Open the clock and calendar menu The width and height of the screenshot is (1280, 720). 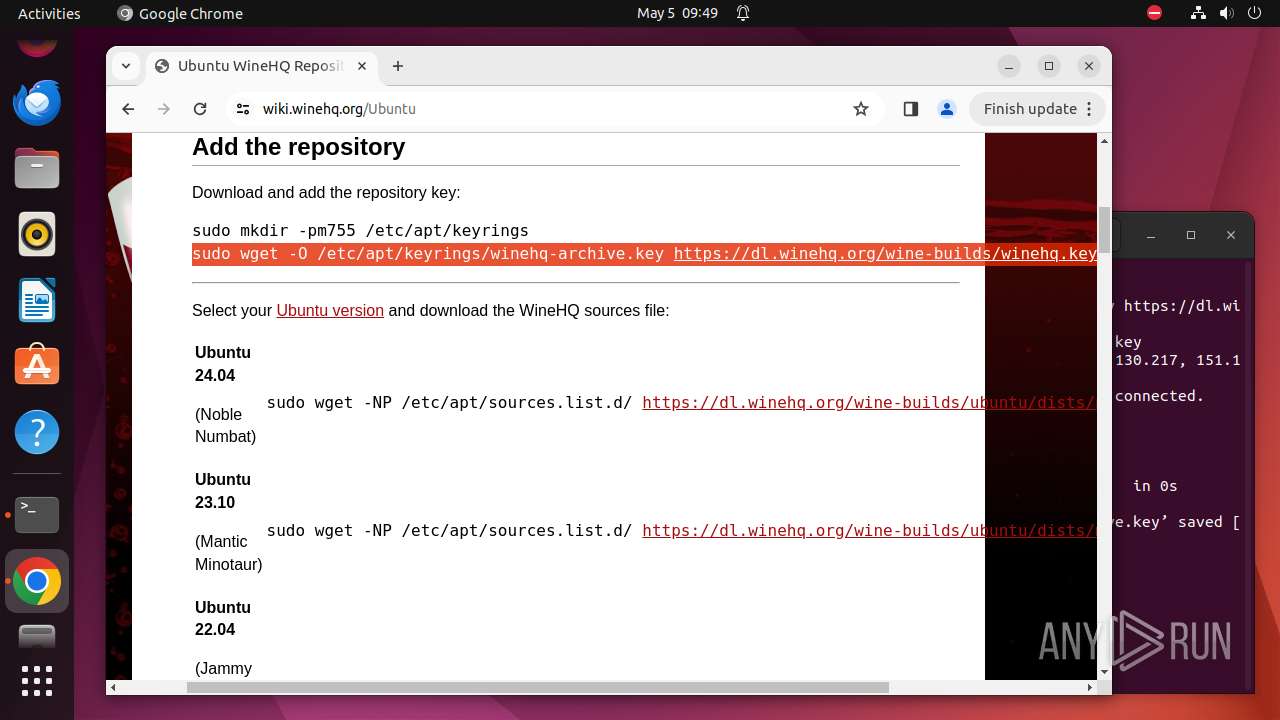click(x=677, y=13)
